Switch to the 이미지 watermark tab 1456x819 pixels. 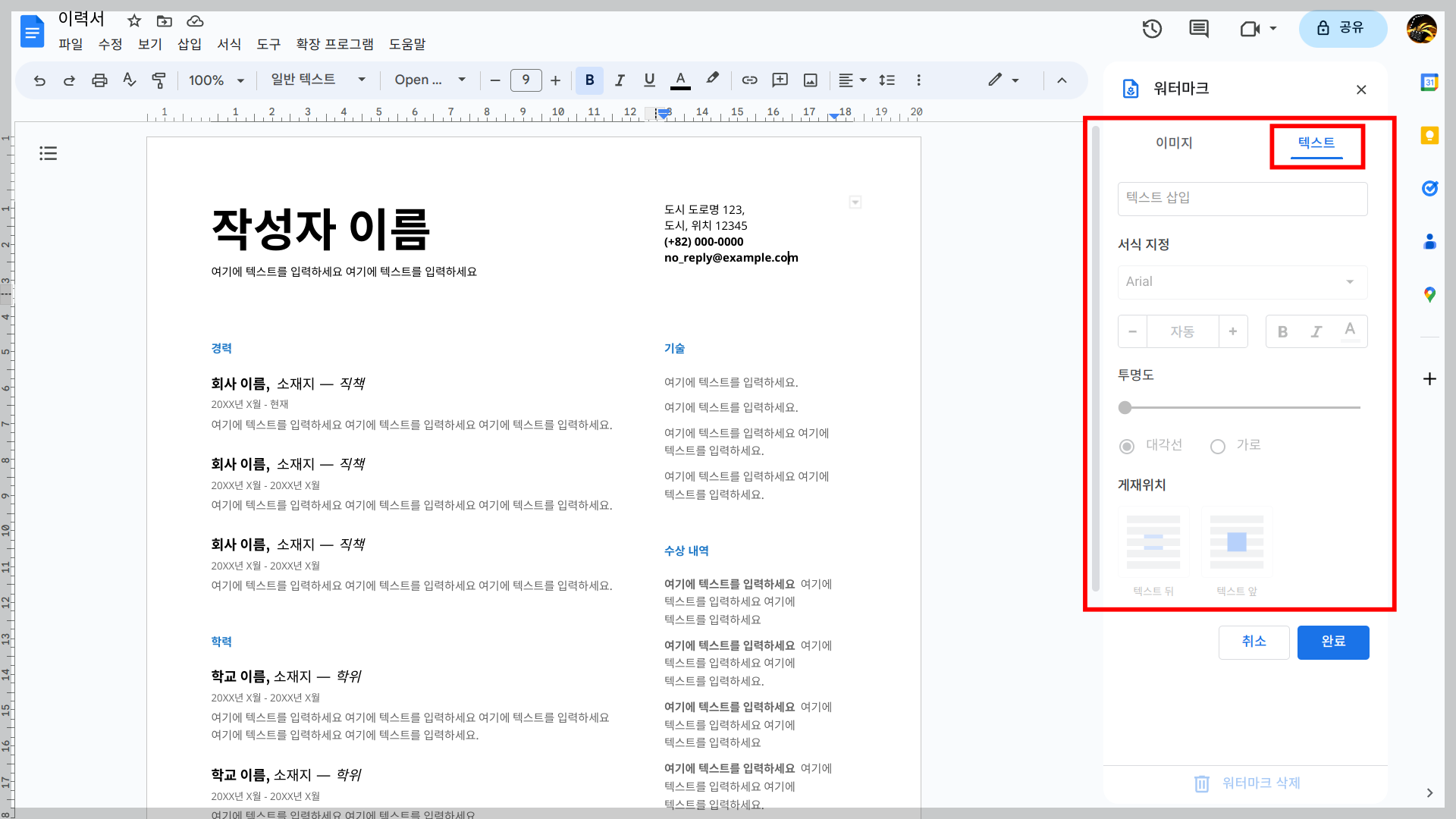point(1174,143)
